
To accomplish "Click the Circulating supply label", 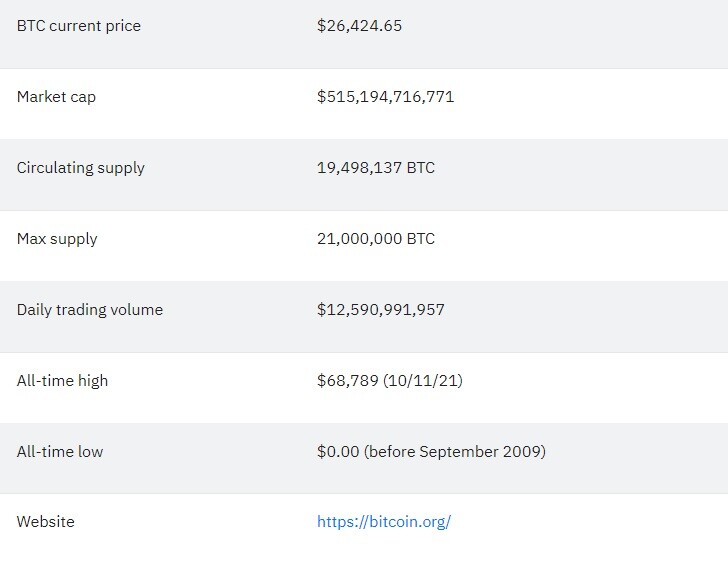I will 80,168.
